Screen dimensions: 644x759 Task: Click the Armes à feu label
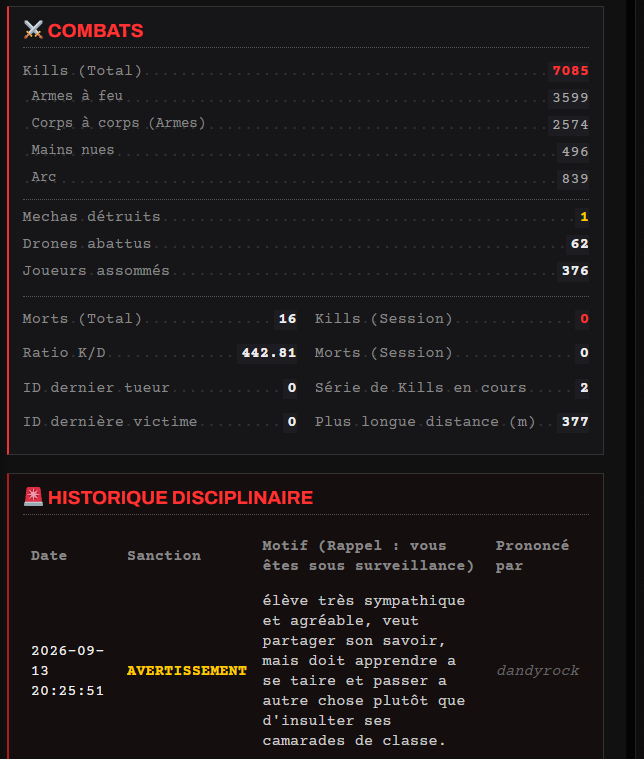[77, 96]
